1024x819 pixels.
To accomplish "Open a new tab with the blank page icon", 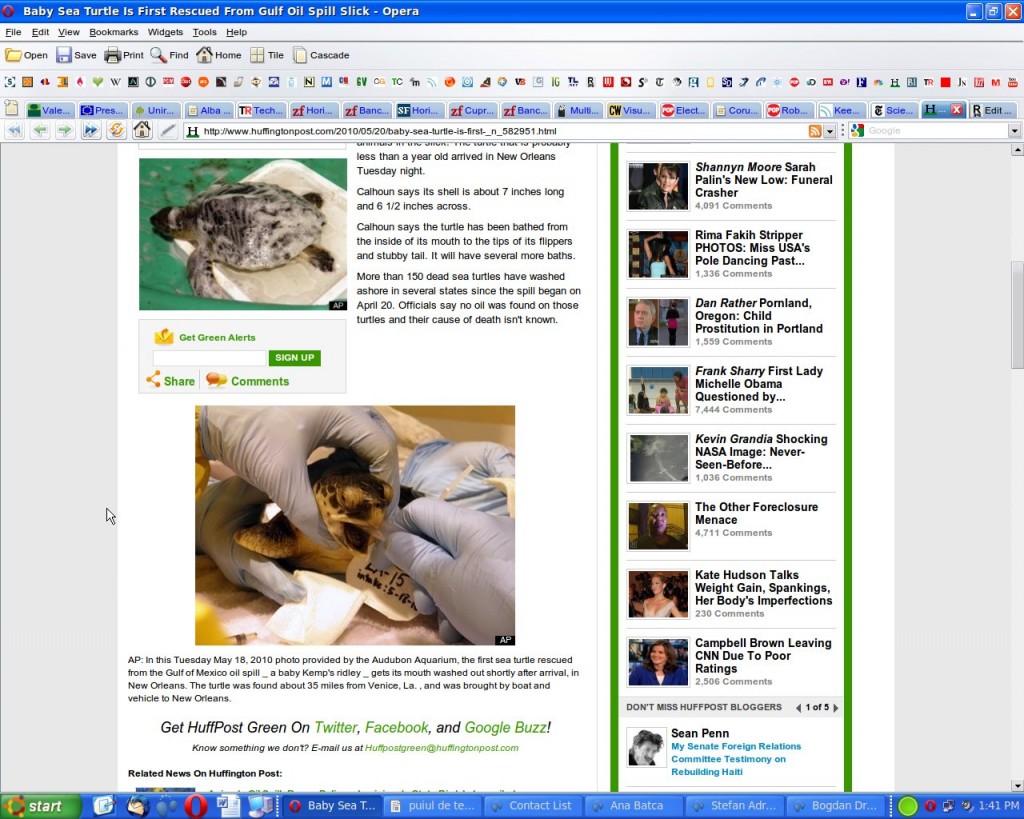I will pyautogui.click(x=10, y=109).
